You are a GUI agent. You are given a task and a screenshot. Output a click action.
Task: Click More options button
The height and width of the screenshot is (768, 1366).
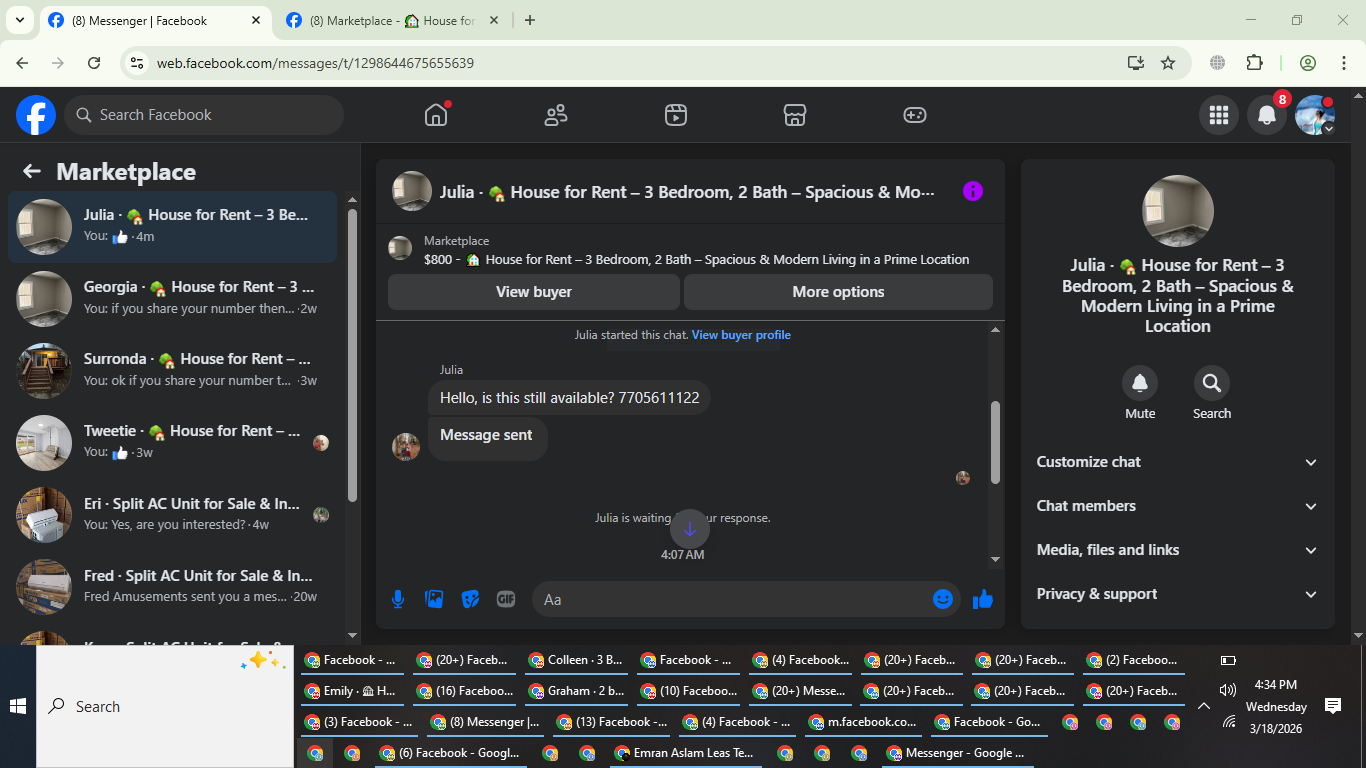pyautogui.click(x=838, y=292)
